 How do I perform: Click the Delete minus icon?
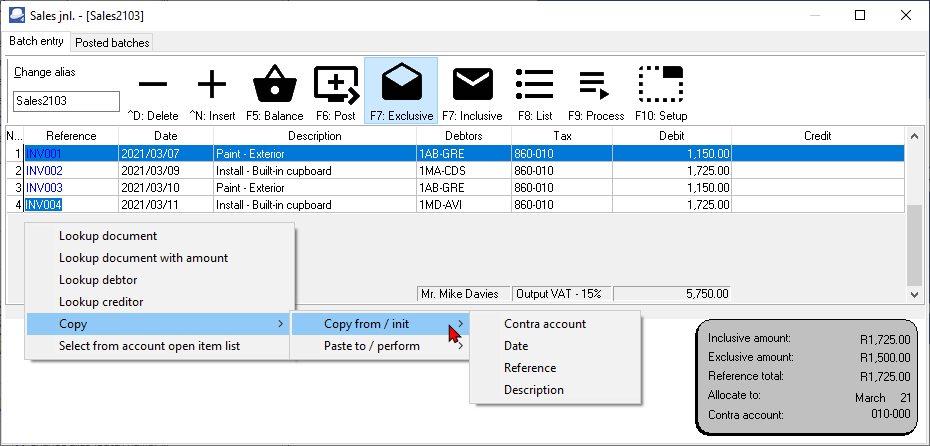tap(153, 84)
